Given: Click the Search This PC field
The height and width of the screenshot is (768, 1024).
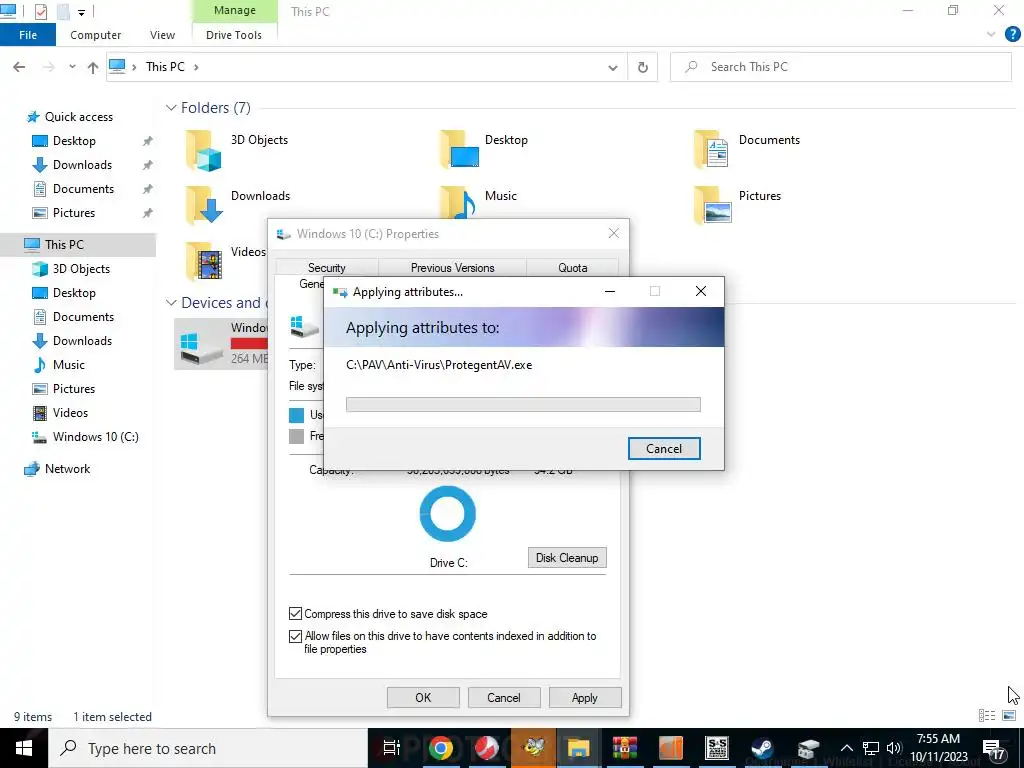Looking at the screenshot, I should click(841, 67).
